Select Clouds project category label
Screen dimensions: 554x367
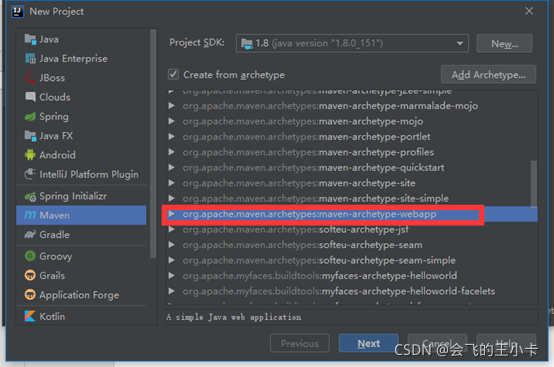pos(55,97)
